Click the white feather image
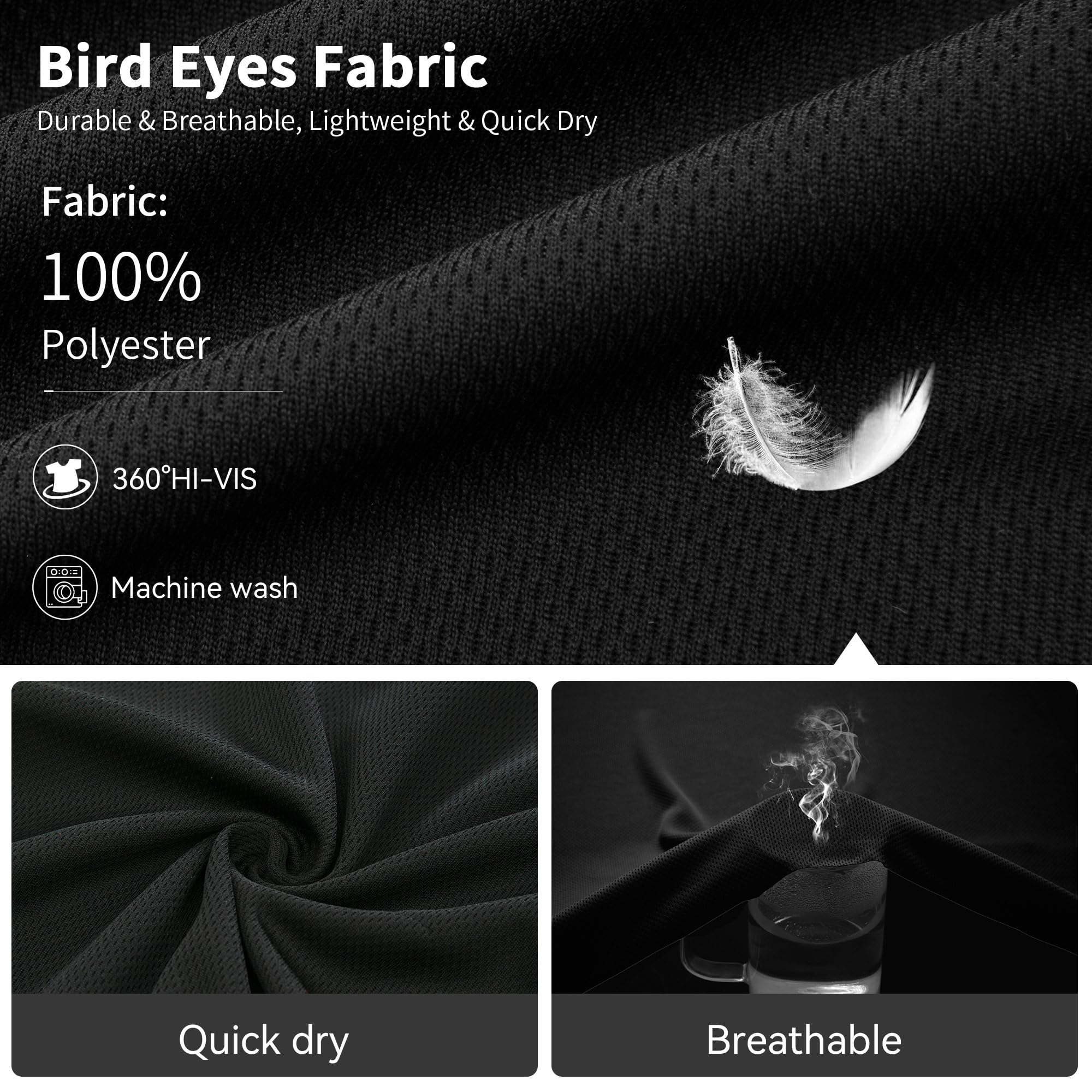Viewport: 1092px width, 1092px height. (812, 414)
